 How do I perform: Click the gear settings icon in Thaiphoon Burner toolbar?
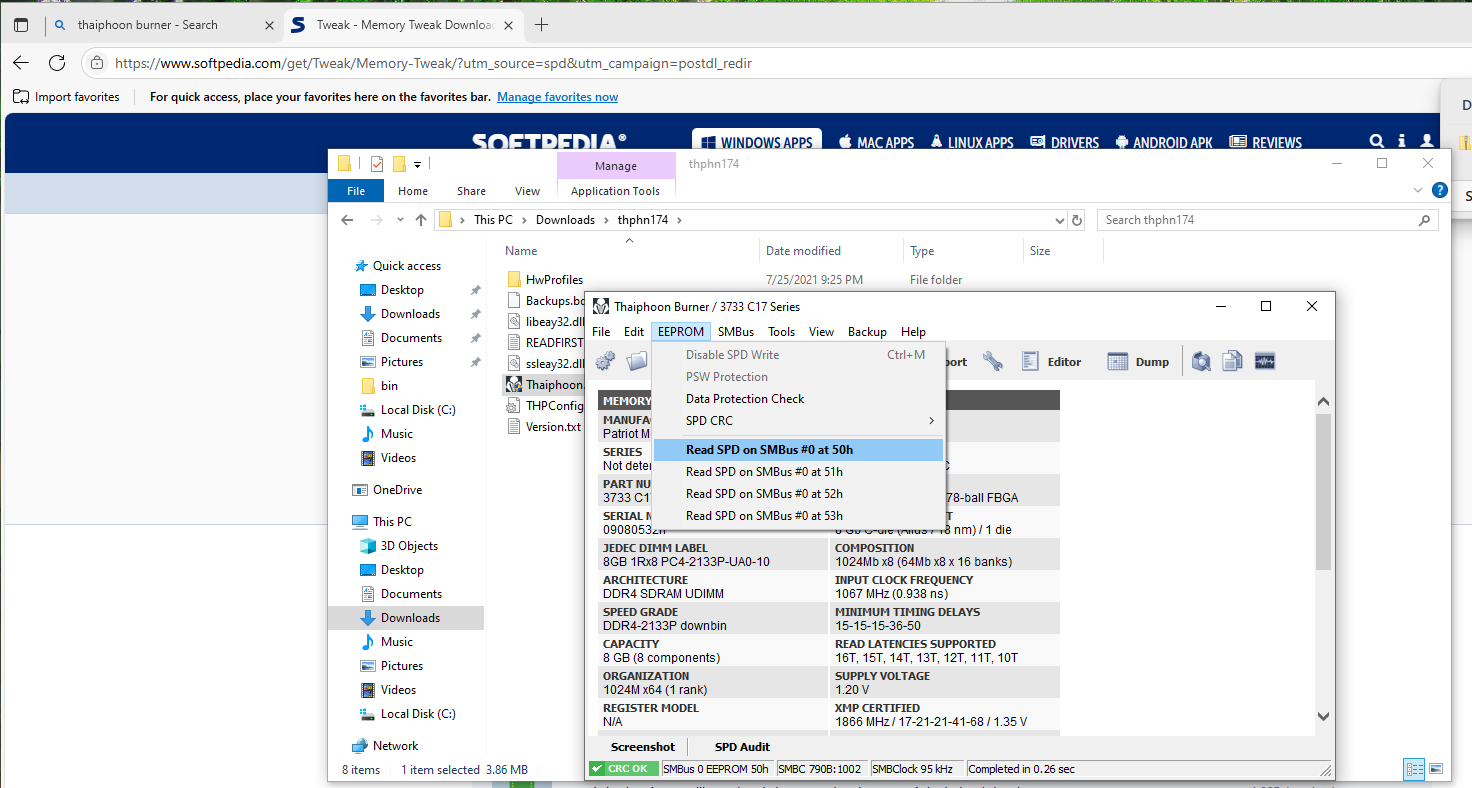point(605,361)
